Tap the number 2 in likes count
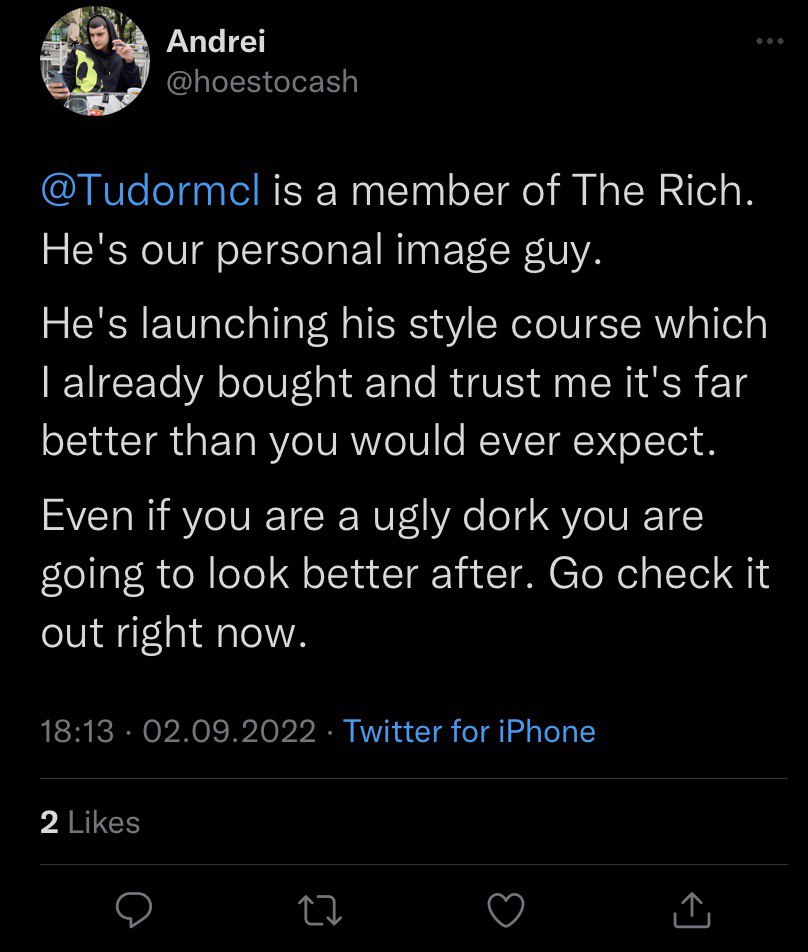The image size is (808, 952). pos(49,822)
